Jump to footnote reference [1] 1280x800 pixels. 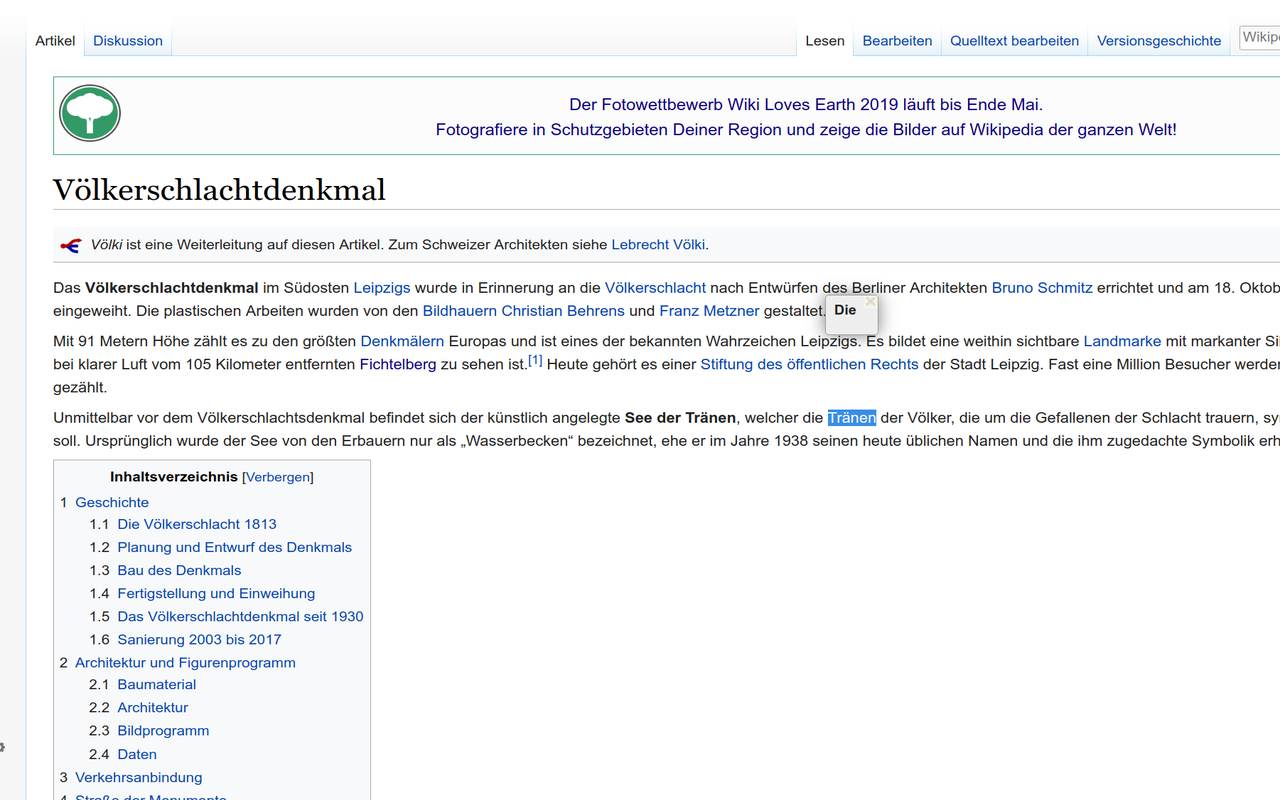coord(535,360)
